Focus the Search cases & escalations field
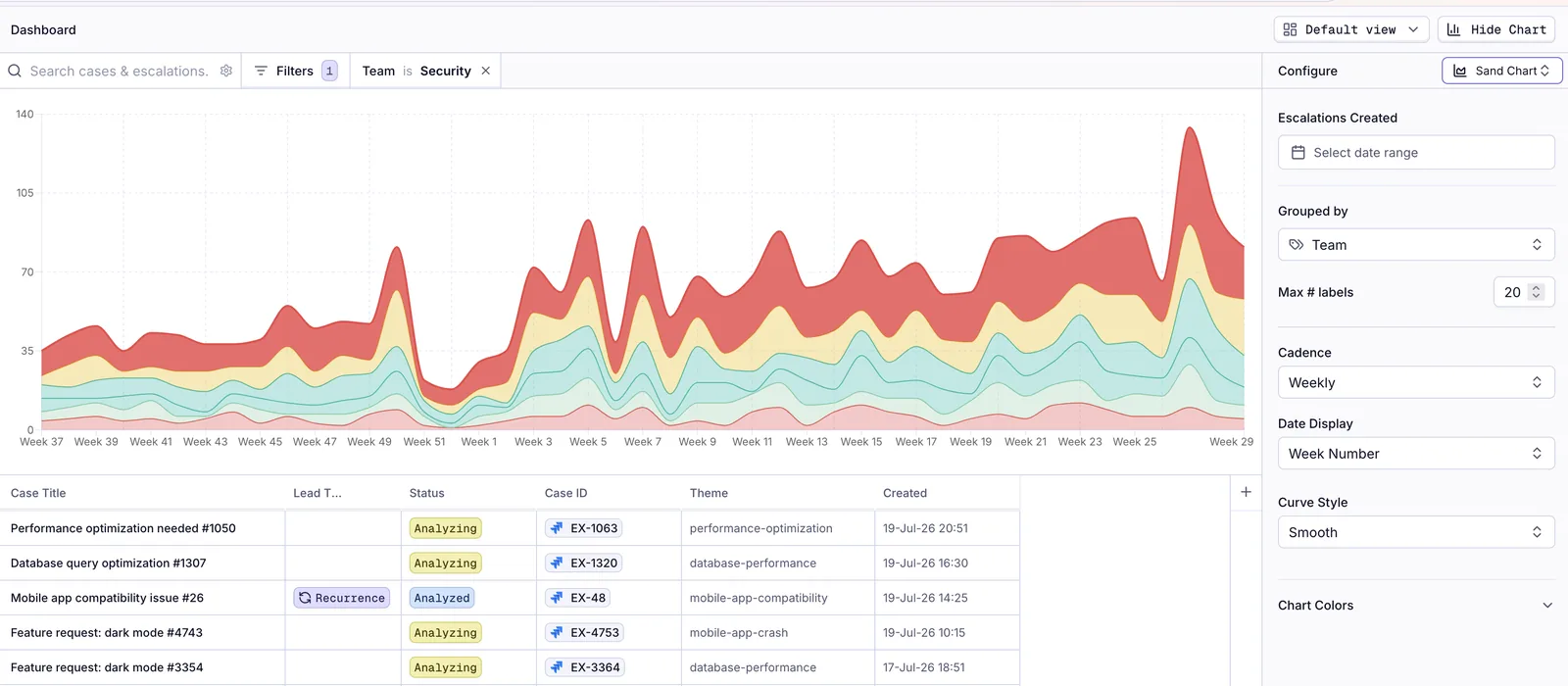1568x686 pixels. (119, 71)
